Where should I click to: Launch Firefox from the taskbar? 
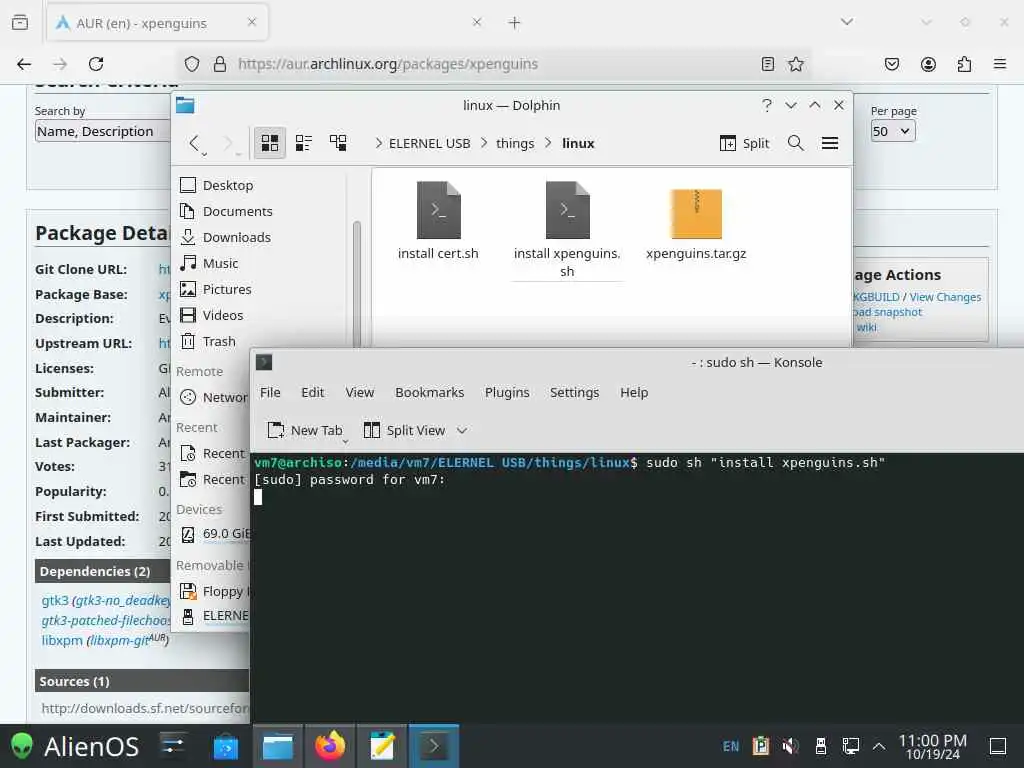click(330, 746)
